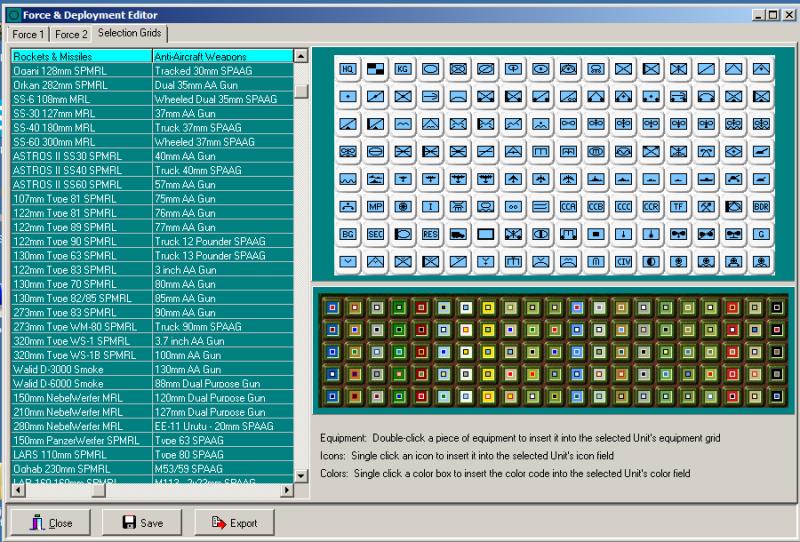Select the CCC unit icon
Image resolution: width=800 pixels, height=542 pixels.
[x=623, y=207]
